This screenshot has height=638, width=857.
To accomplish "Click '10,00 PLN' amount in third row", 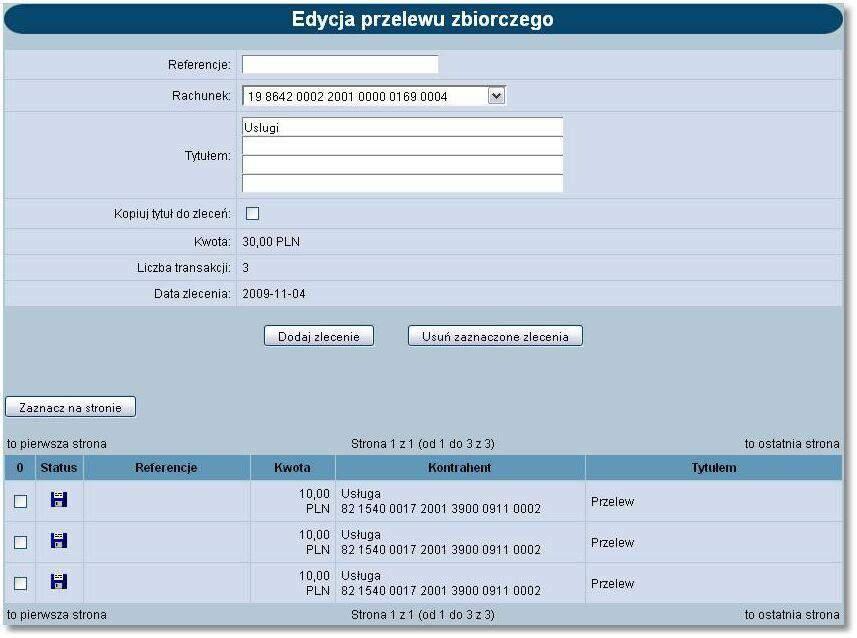I will click(314, 583).
